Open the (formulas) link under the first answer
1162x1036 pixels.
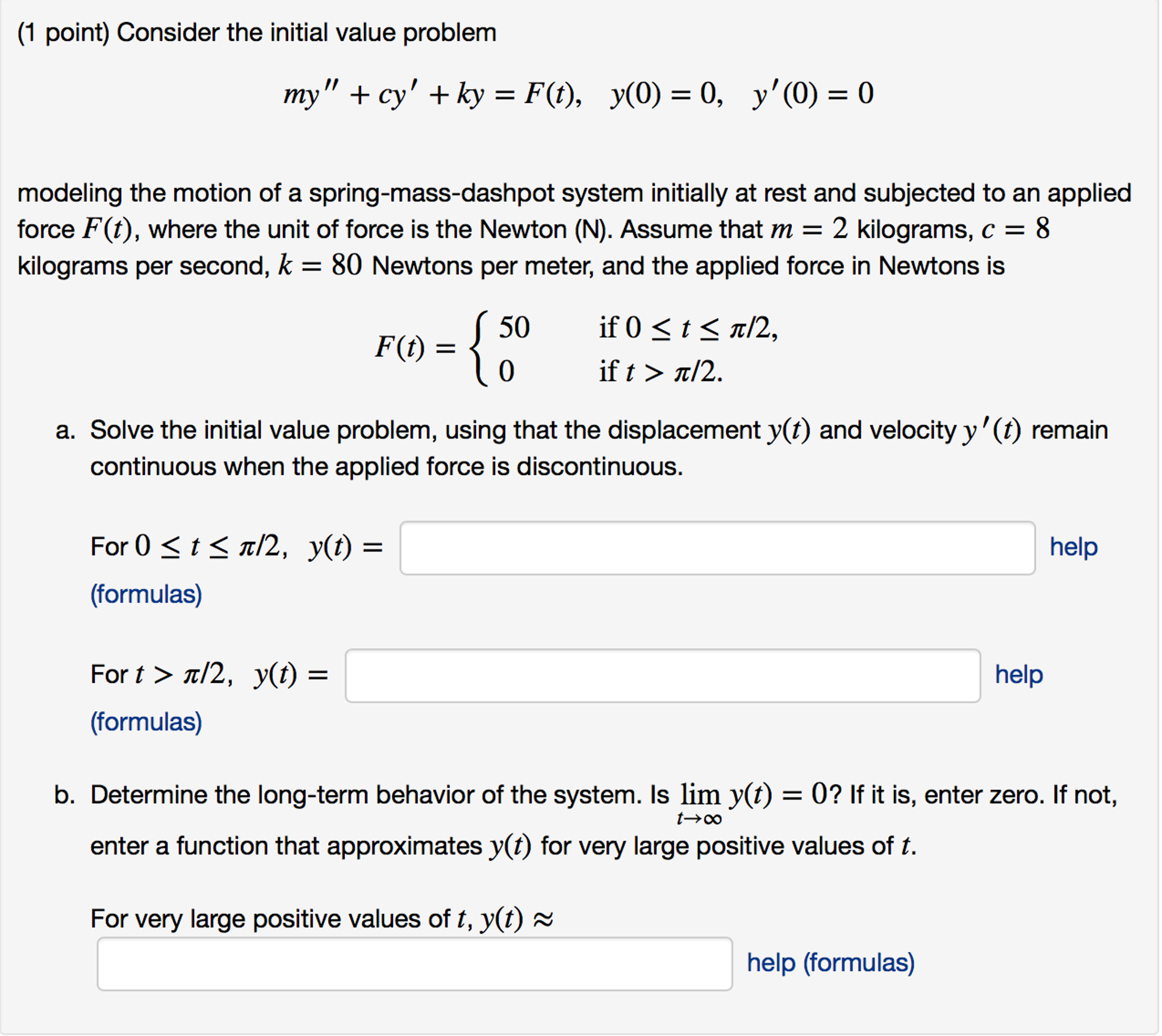coord(147,594)
